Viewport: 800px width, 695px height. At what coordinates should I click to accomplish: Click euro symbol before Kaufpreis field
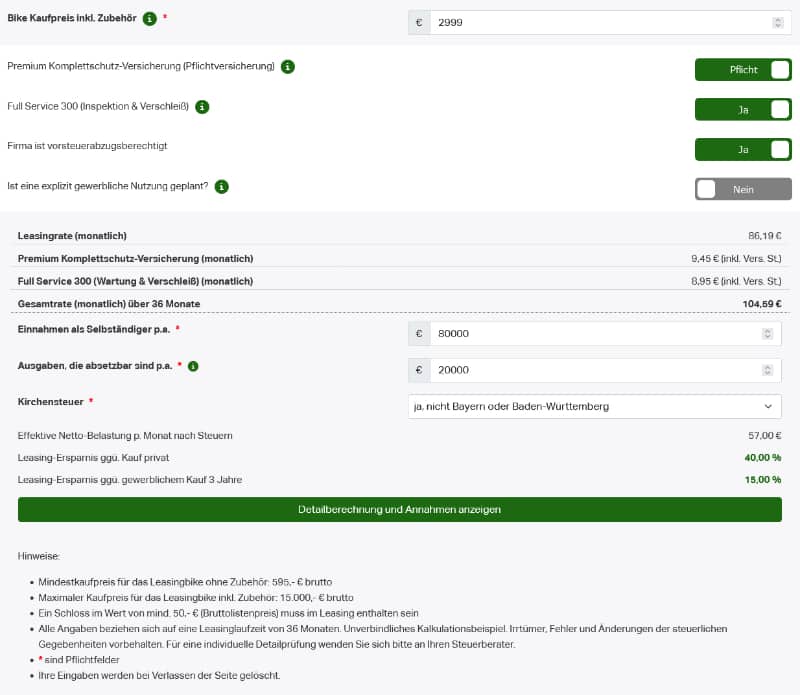419,20
